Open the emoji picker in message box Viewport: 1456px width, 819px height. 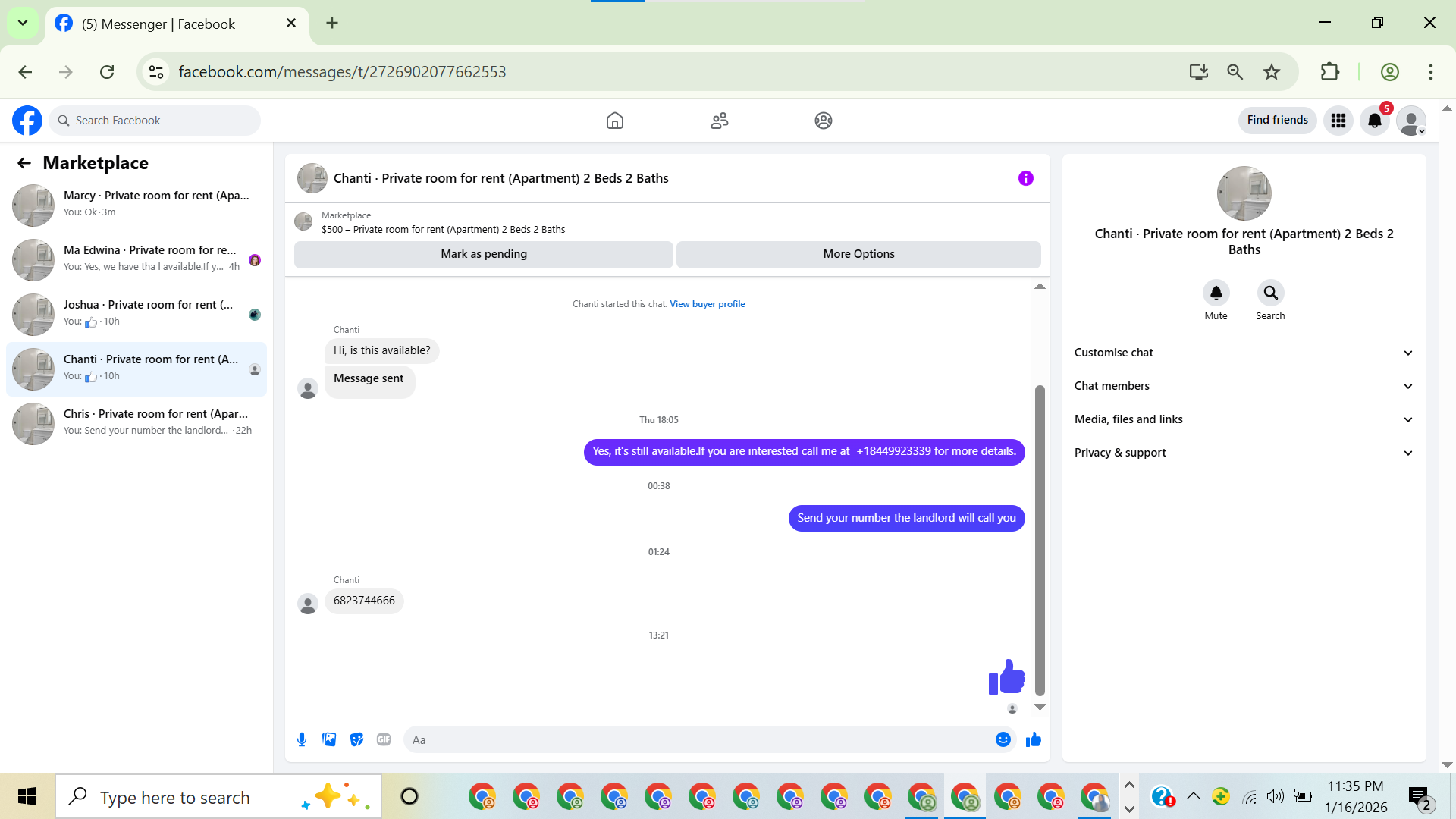pos(1003,739)
